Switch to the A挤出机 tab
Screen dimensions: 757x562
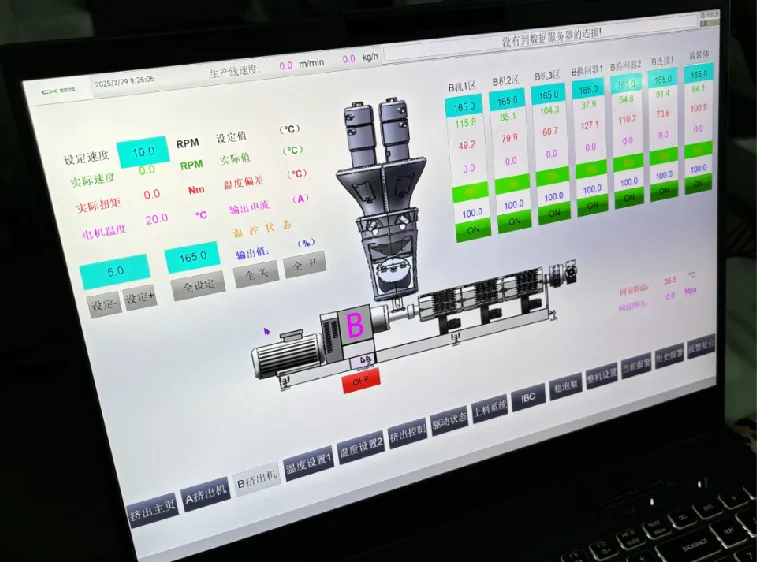(205, 497)
